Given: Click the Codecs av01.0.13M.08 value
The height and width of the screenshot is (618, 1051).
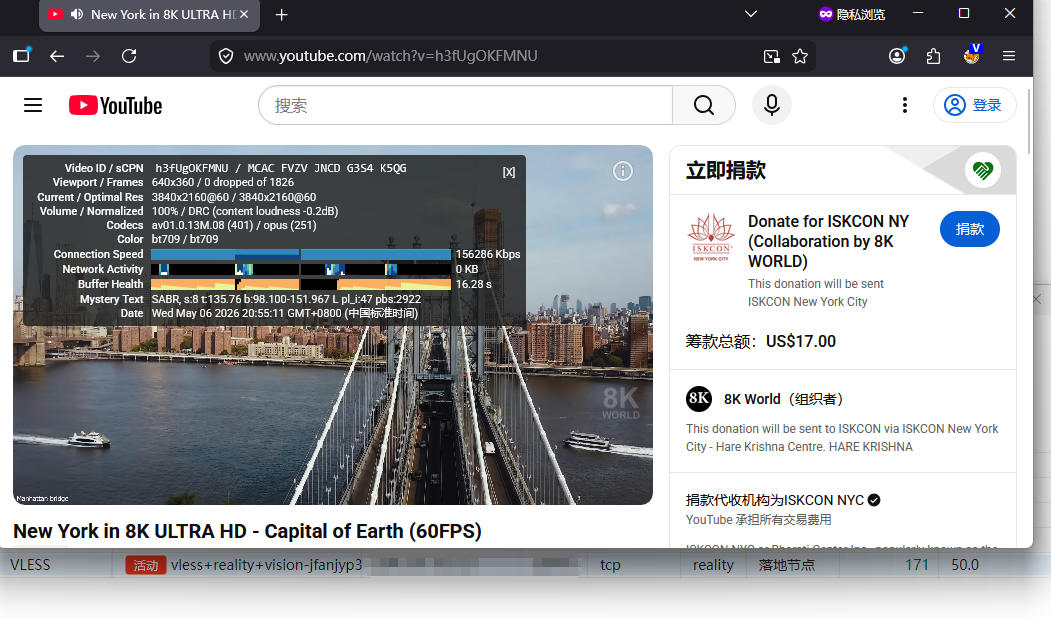Looking at the screenshot, I should tap(234, 225).
